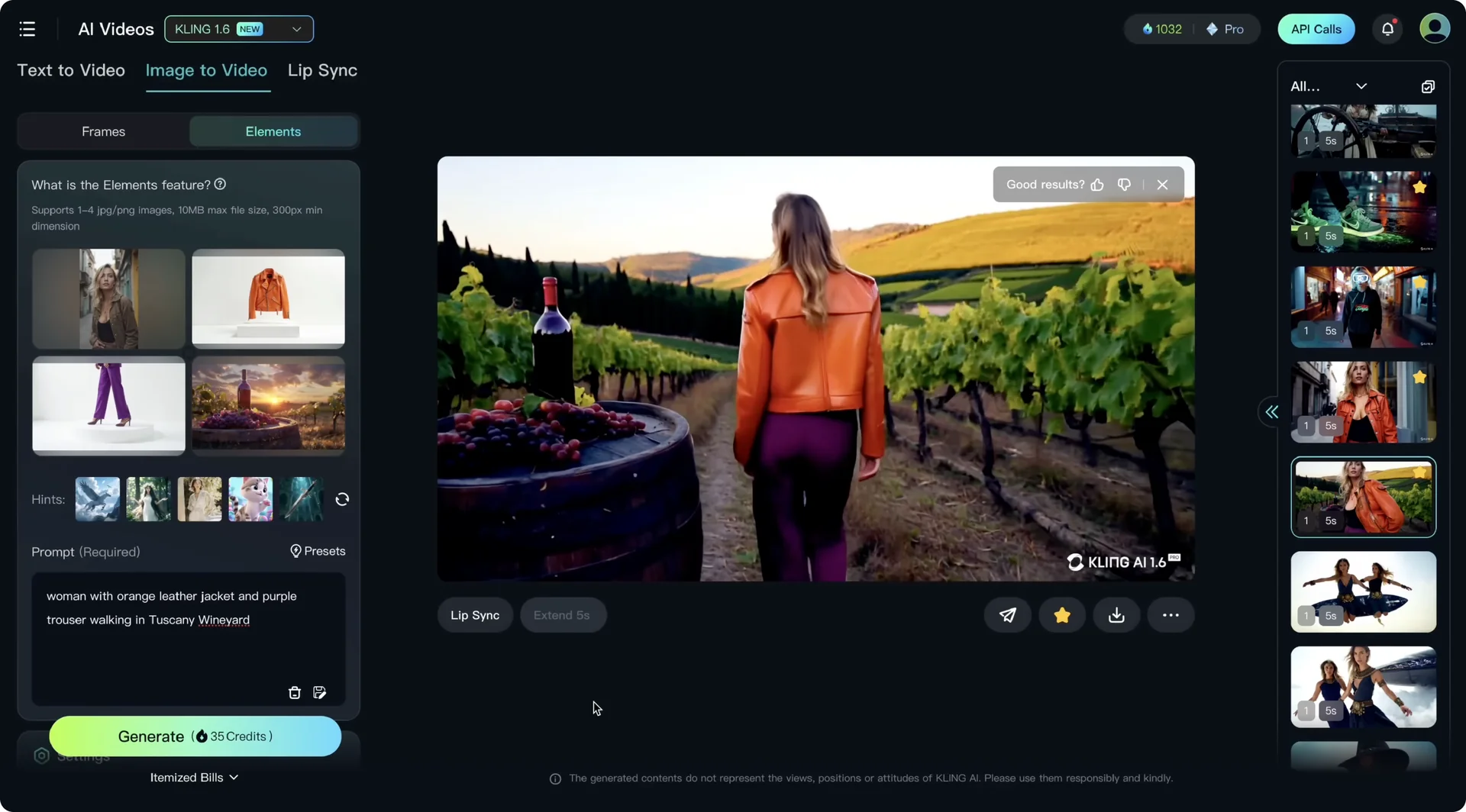Click the API Calls button
1466x812 pixels.
click(x=1316, y=29)
